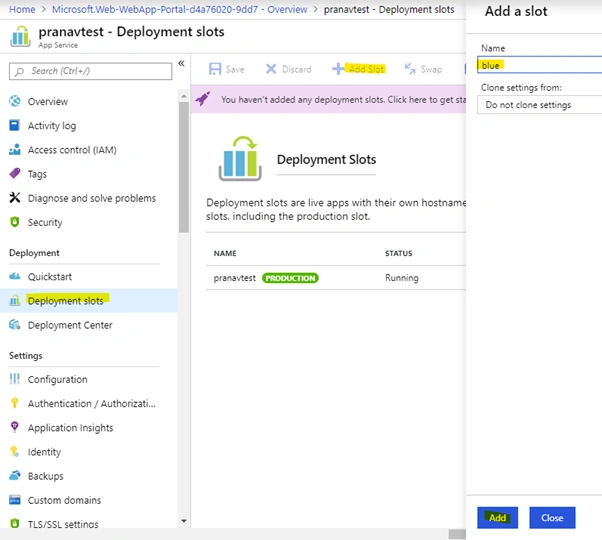Click the slot Name input field

(x=539, y=65)
